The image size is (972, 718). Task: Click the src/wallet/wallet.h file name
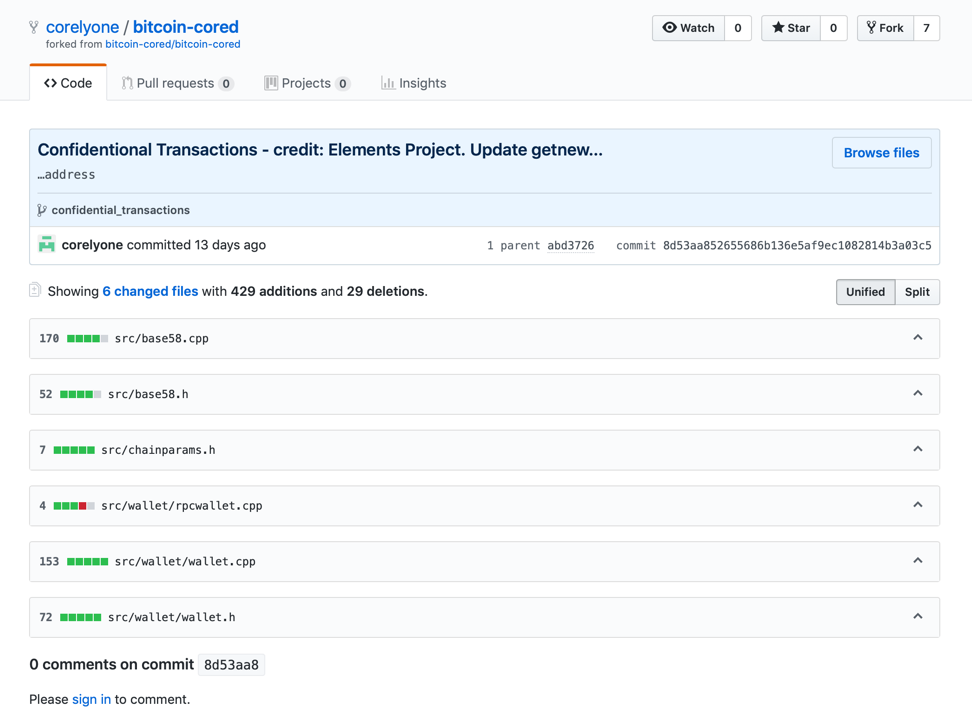(172, 618)
